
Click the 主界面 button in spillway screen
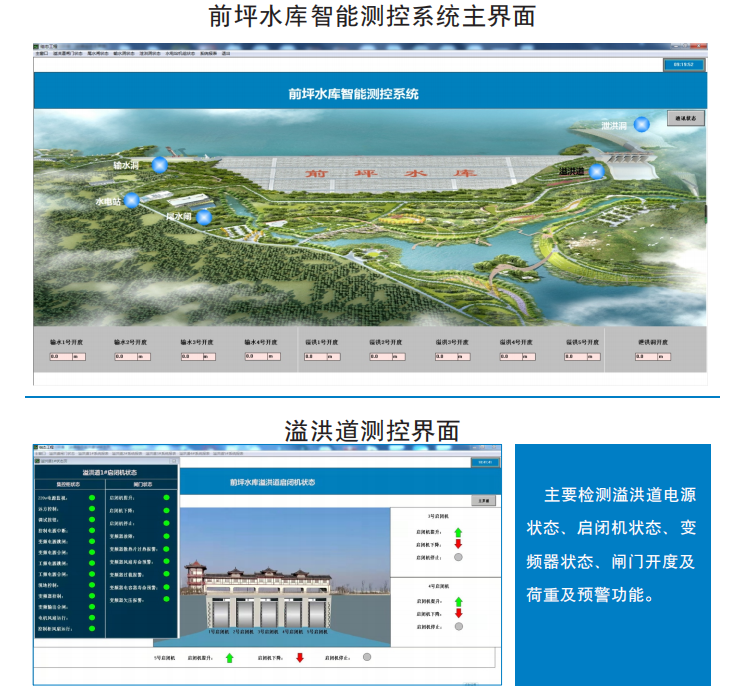tap(484, 500)
